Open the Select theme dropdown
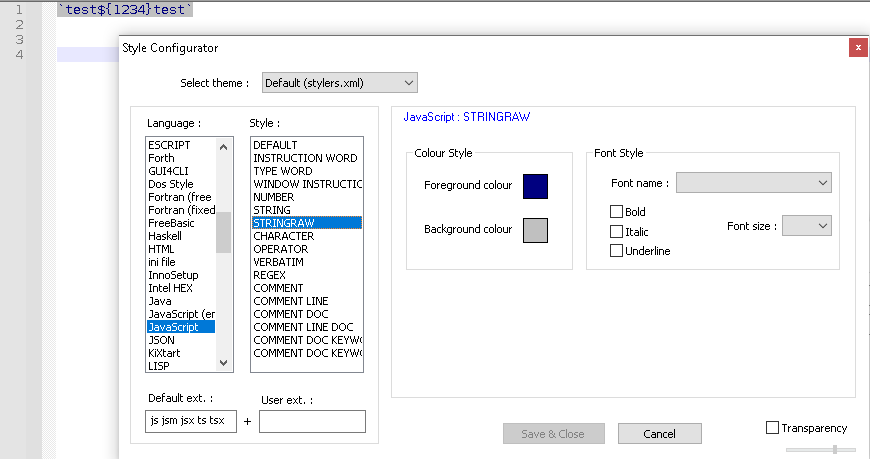This screenshot has height=459, width=870. point(340,83)
